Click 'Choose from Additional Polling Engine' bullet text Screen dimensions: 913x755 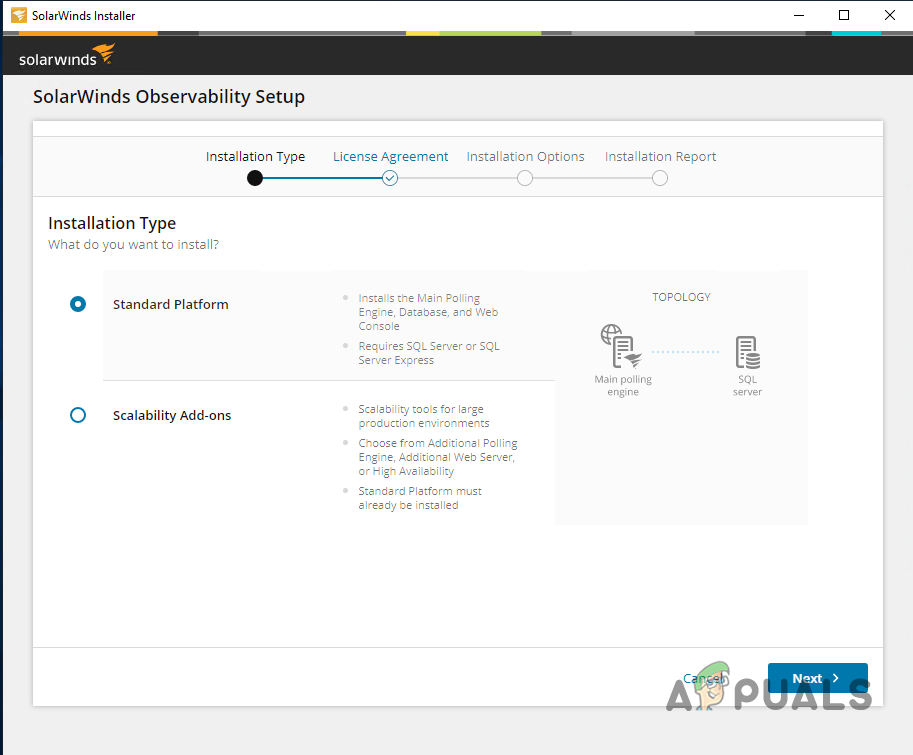click(438, 457)
